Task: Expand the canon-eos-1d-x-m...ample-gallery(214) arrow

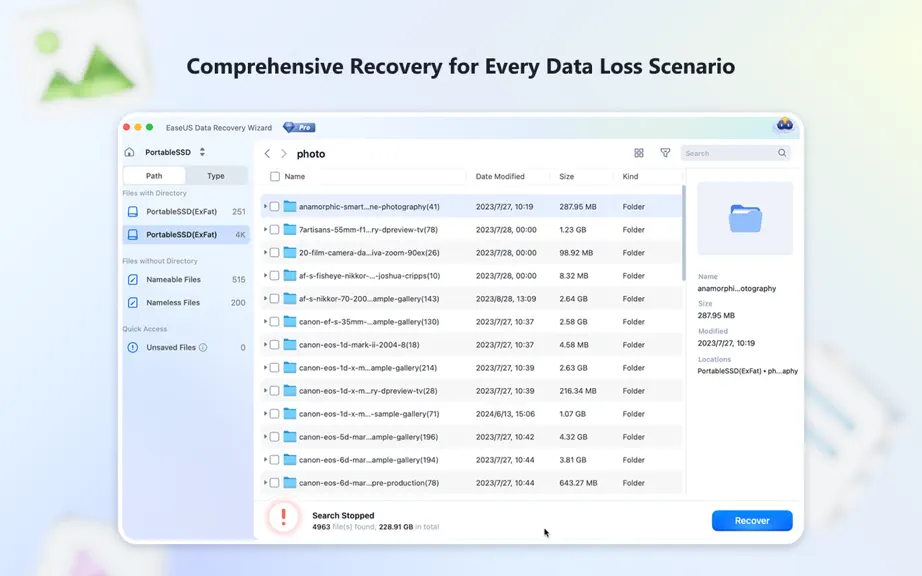Action: [265, 367]
